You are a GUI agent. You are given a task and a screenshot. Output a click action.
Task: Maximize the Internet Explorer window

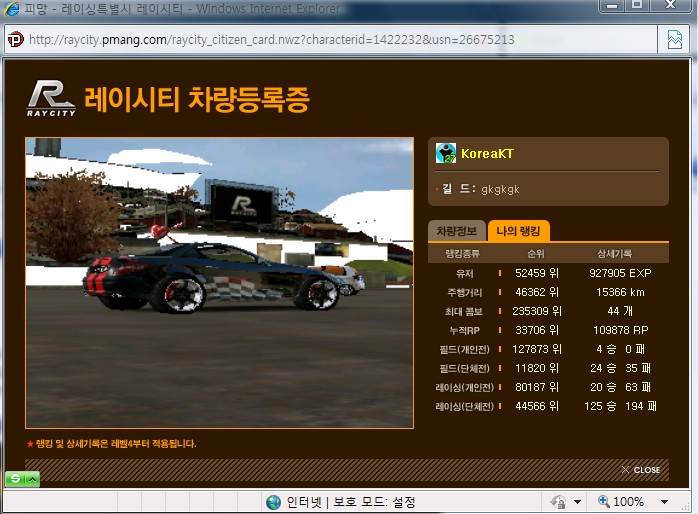click(x=635, y=6)
